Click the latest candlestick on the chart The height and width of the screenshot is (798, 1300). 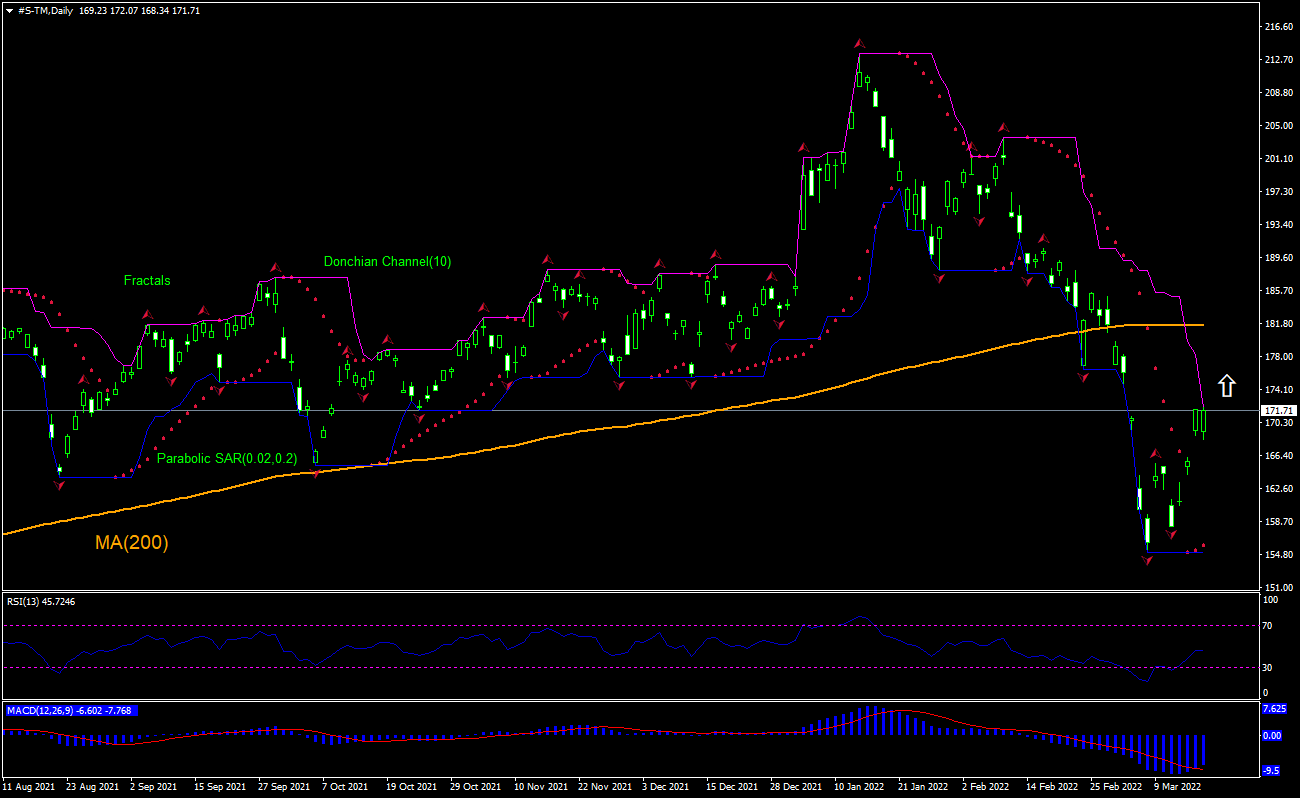[1203, 421]
